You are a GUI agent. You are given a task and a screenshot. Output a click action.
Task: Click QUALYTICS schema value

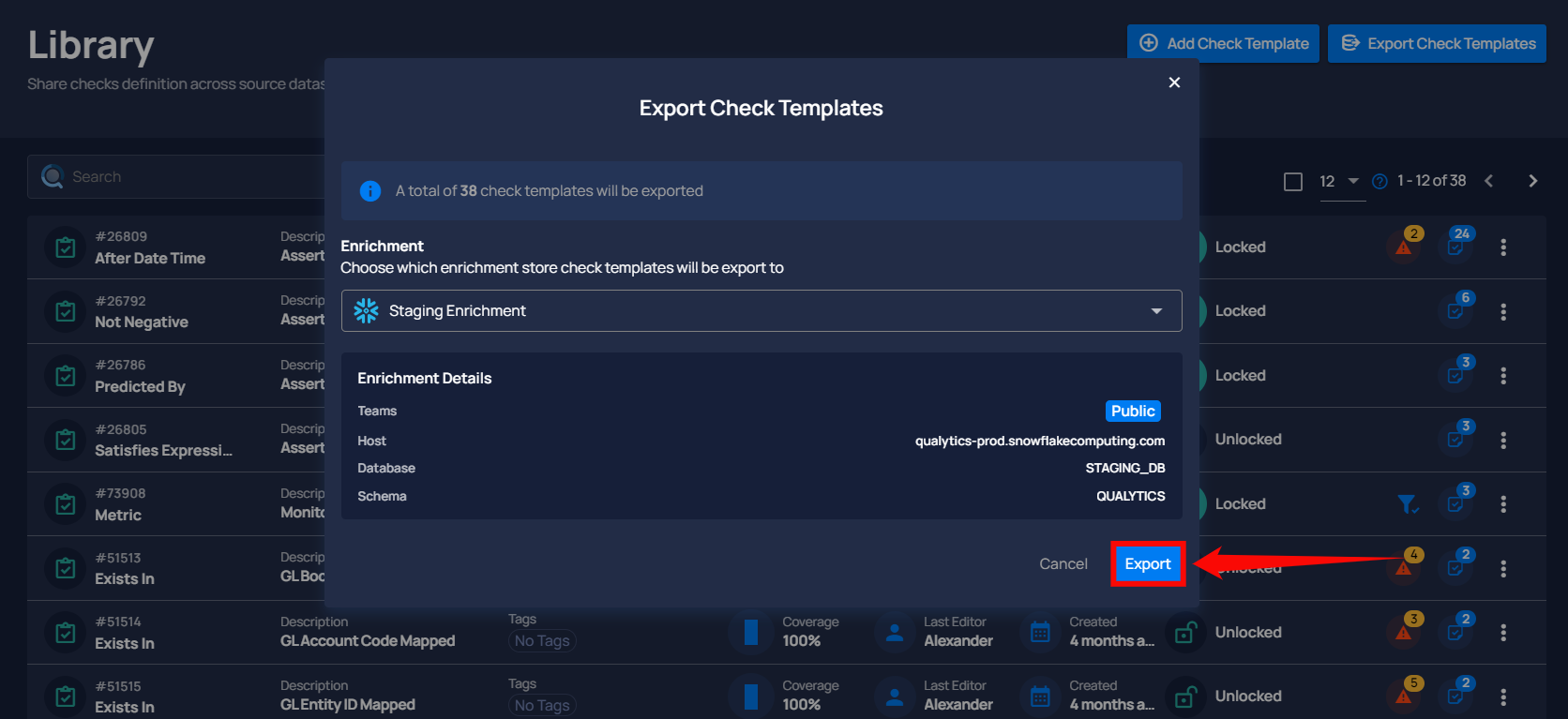tap(1131, 496)
